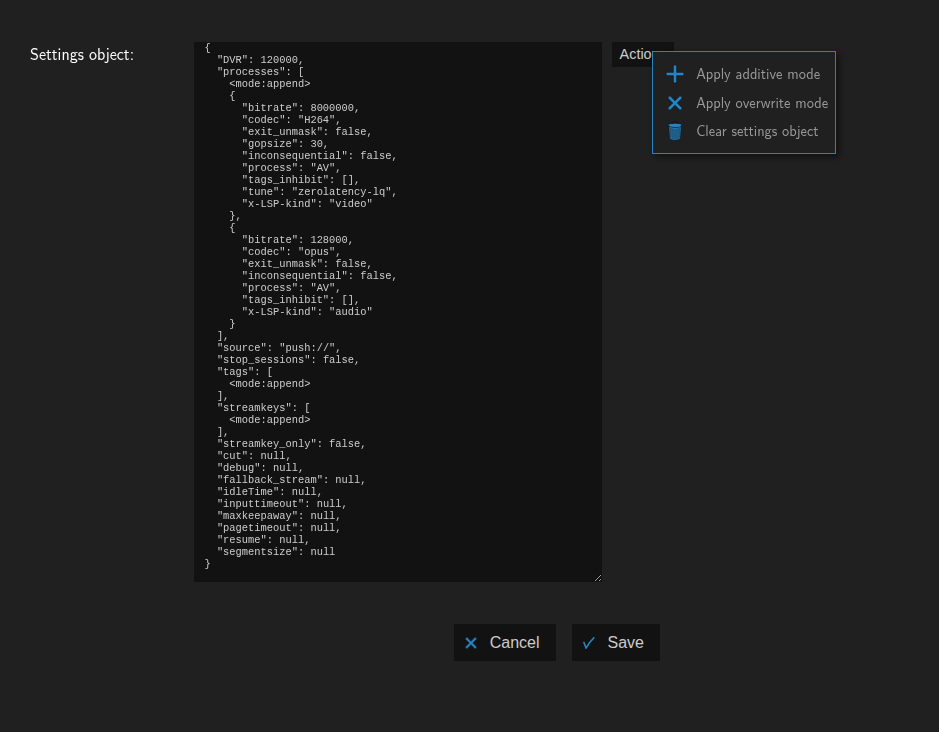Click the "stop_sessions": false line
The width and height of the screenshot is (939, 732).
(x=288, y=359)
